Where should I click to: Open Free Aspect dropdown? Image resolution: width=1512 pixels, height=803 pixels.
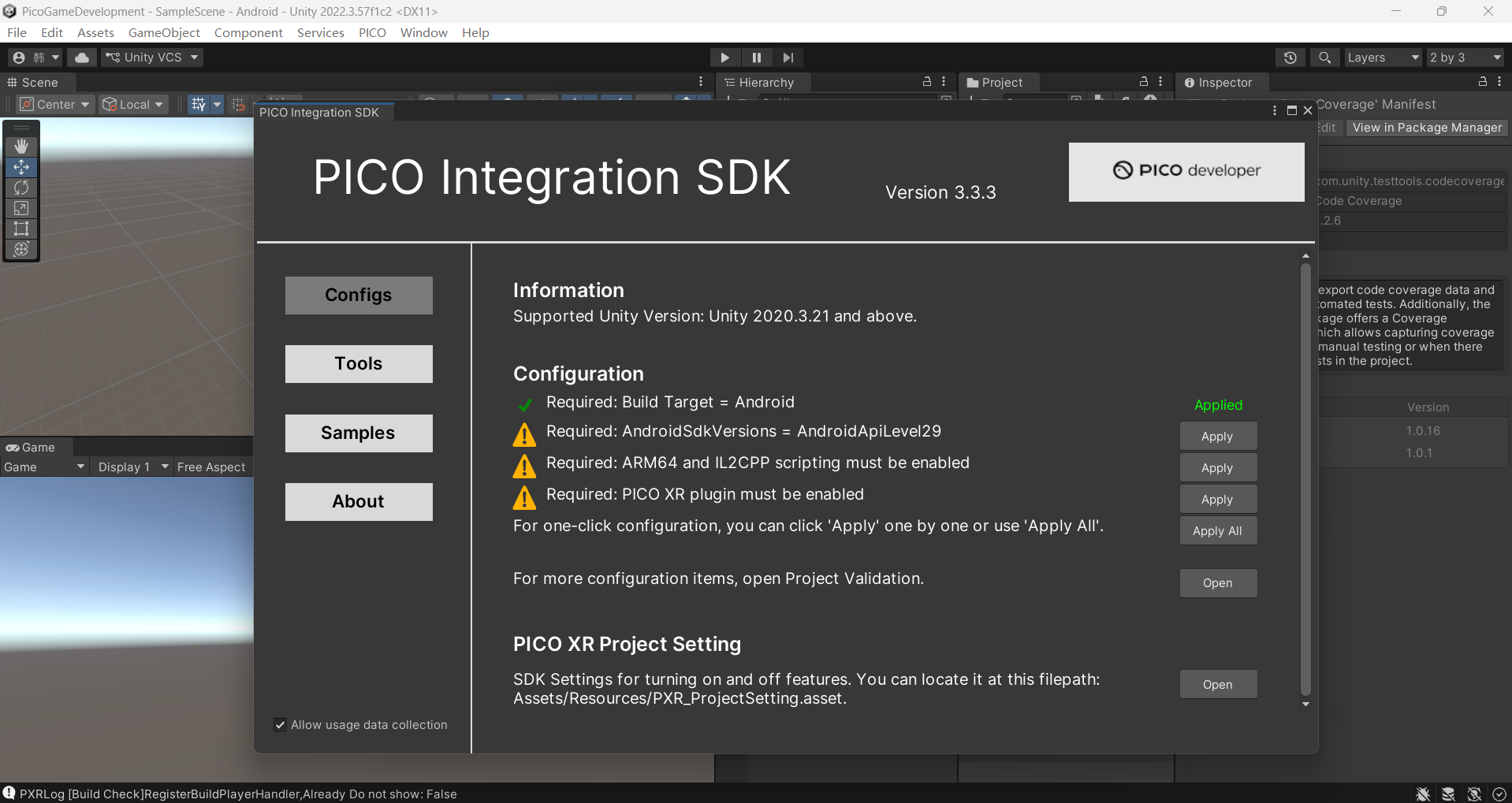point(211,467)
